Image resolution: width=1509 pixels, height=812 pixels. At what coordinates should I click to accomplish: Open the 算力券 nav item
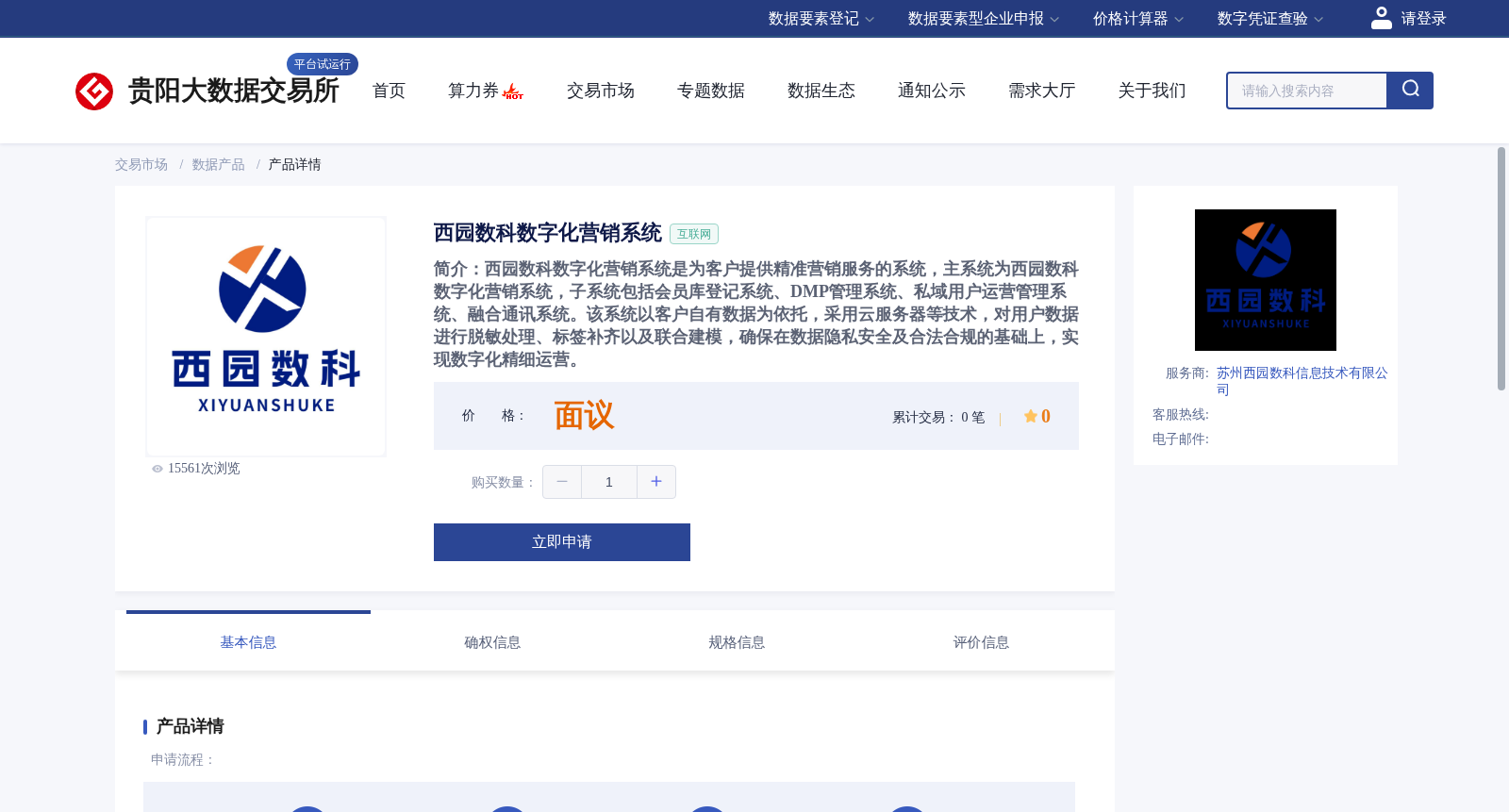tap(473, 91)
